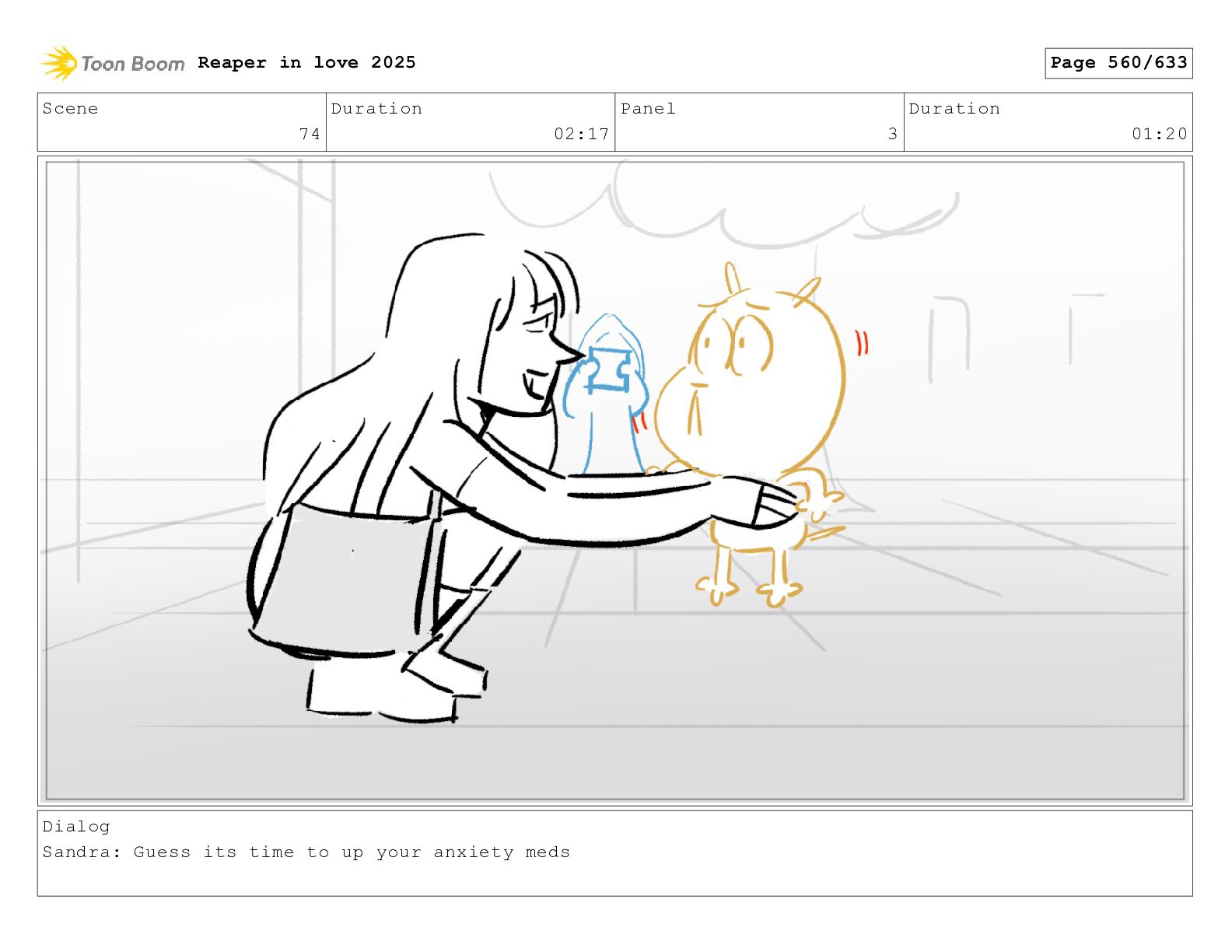
Task: Click the 'Scene' header label
Action: point(70,109)
